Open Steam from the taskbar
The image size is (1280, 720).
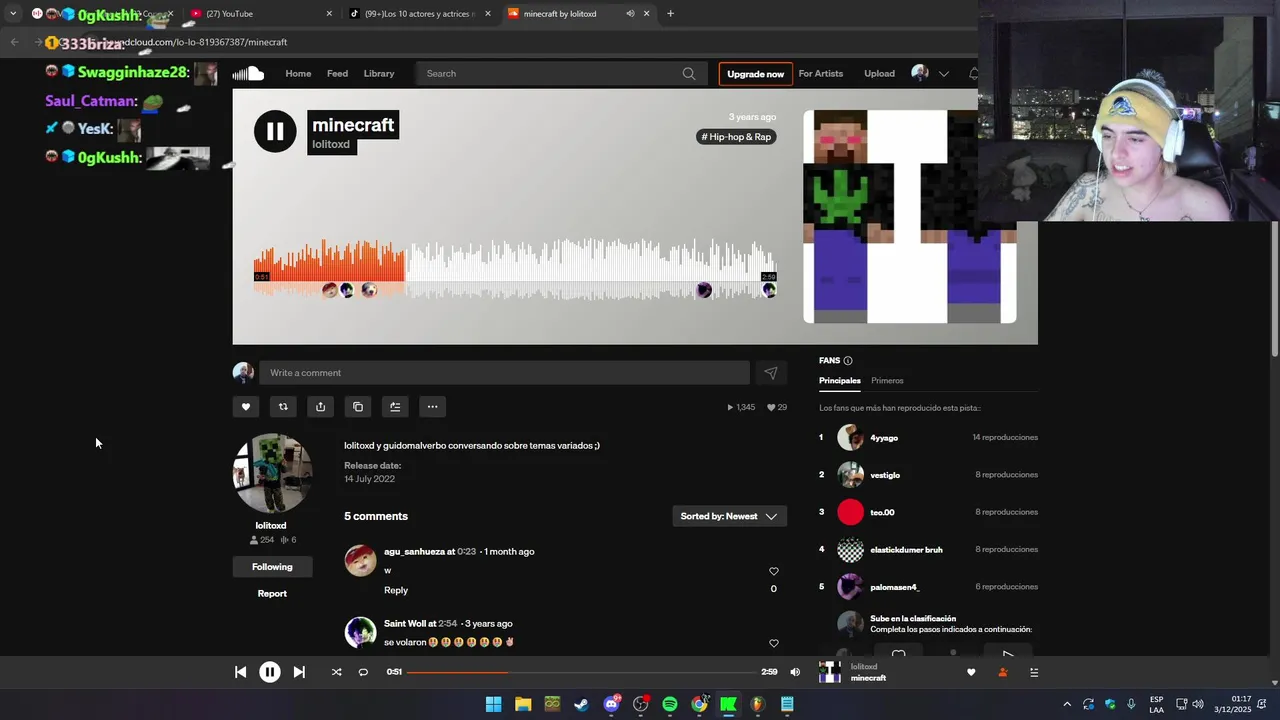click(581, 704)
